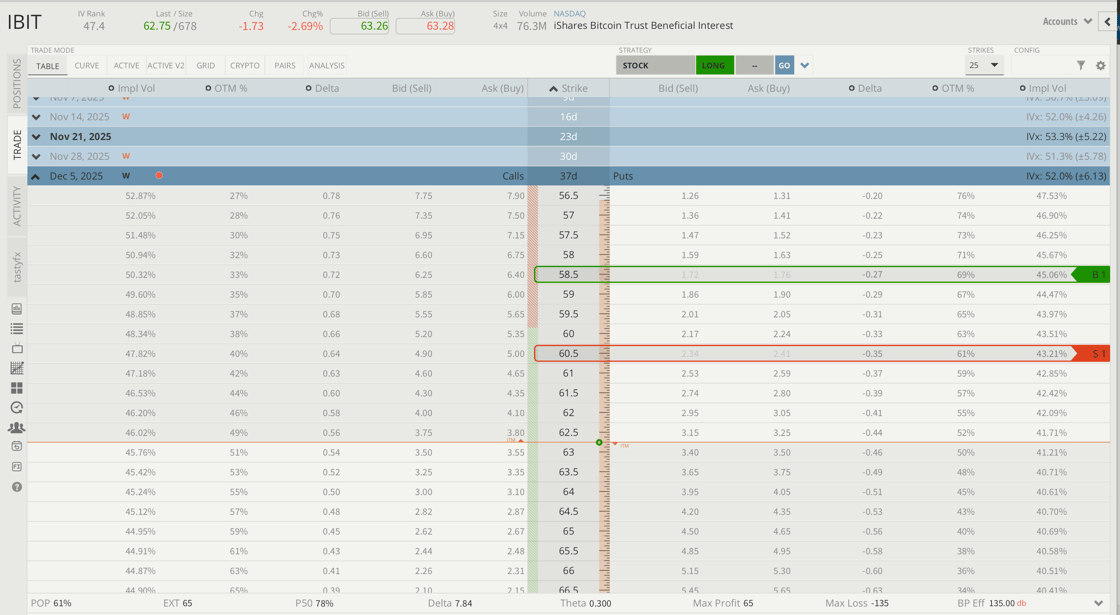Click the Max Profit 65 value in footer
The height and width of the screenshot is (615, 1120).
tap(748, 604)
